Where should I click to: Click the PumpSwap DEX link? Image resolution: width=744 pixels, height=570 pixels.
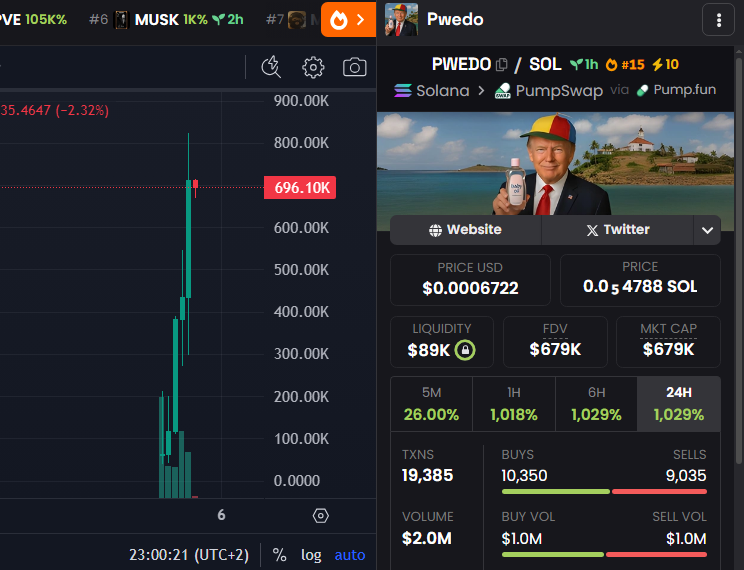click(549, 90)
